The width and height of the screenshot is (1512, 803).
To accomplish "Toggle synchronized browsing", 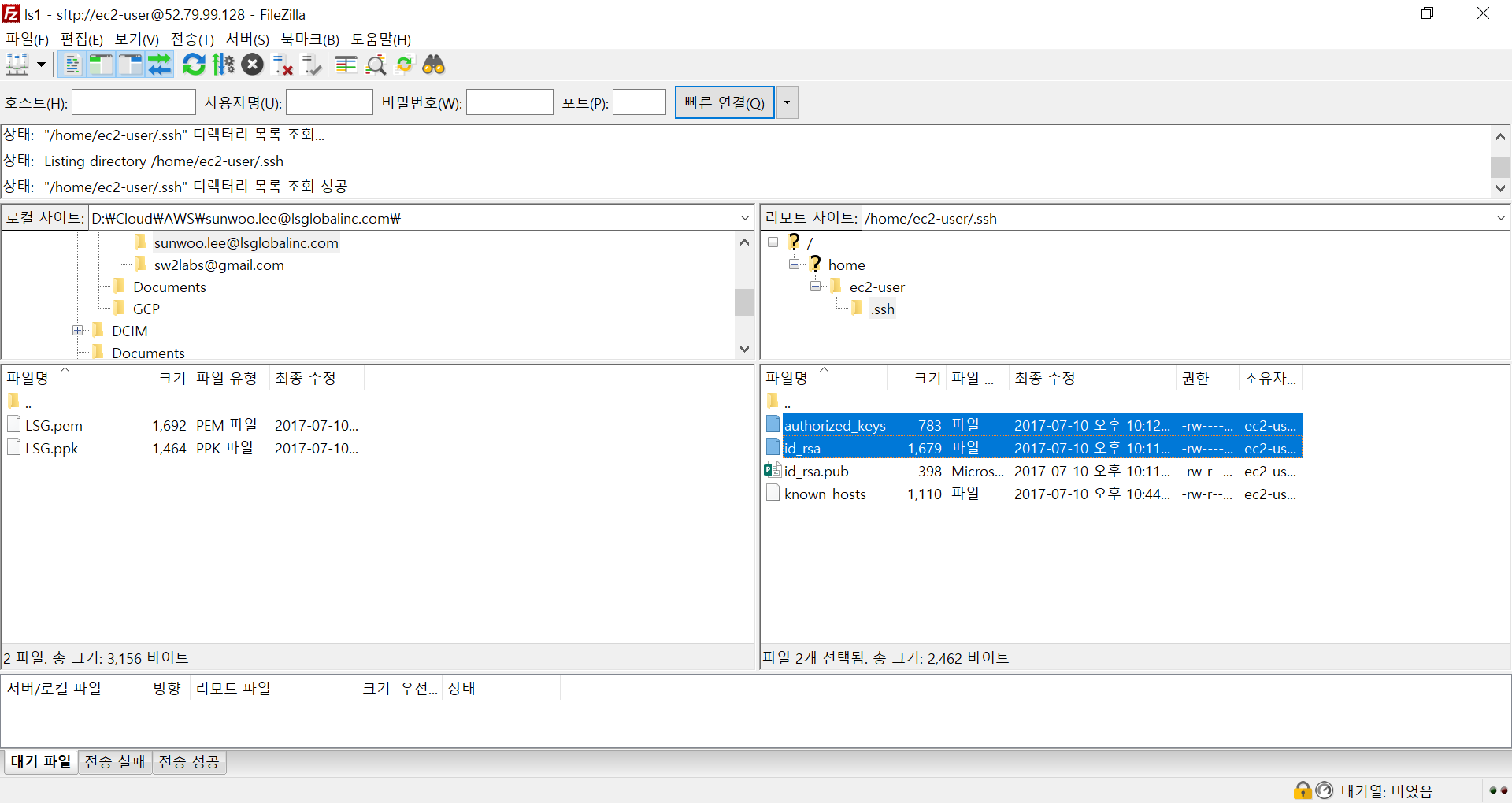I will coord(405,65).
